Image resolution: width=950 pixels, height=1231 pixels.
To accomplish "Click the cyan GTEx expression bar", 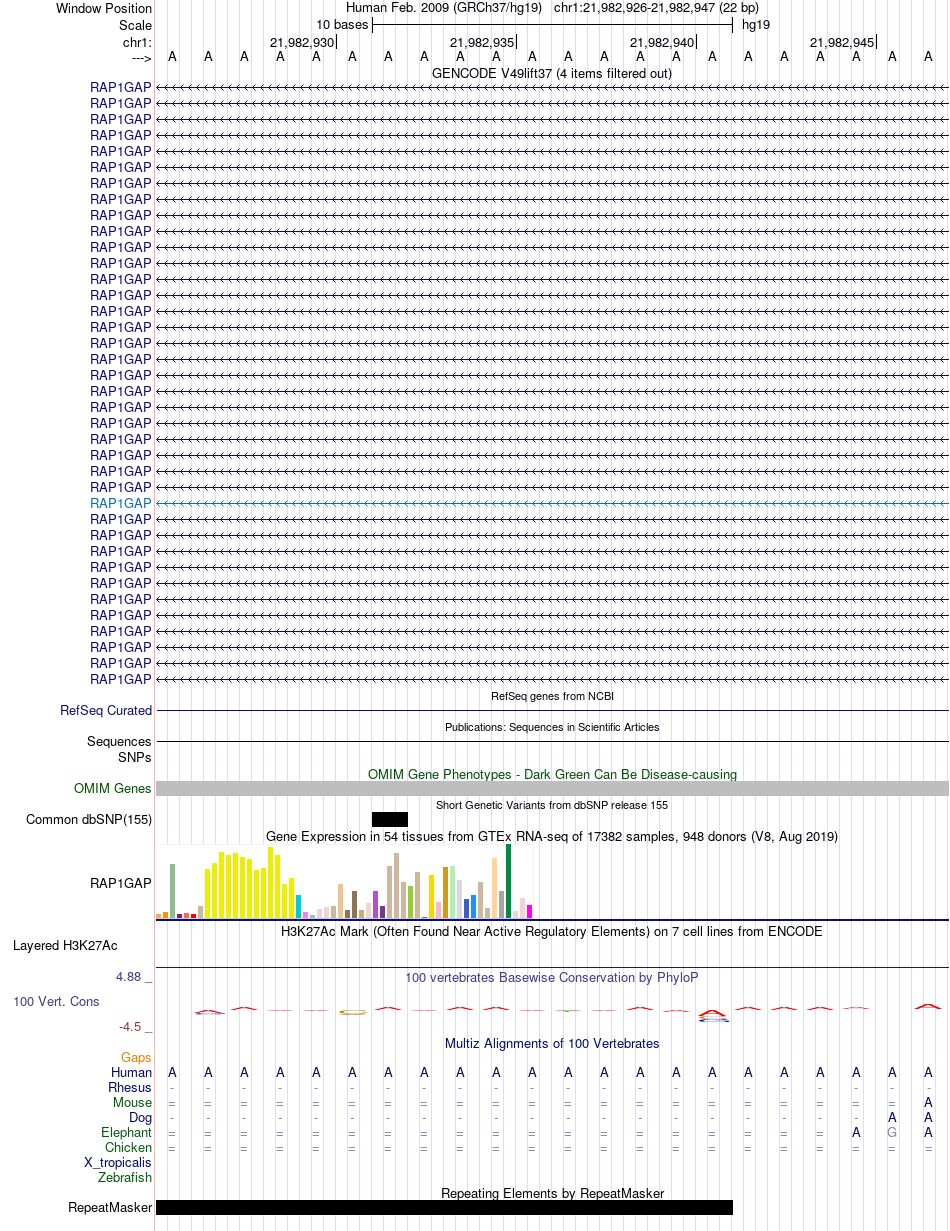I will (299, 906).
